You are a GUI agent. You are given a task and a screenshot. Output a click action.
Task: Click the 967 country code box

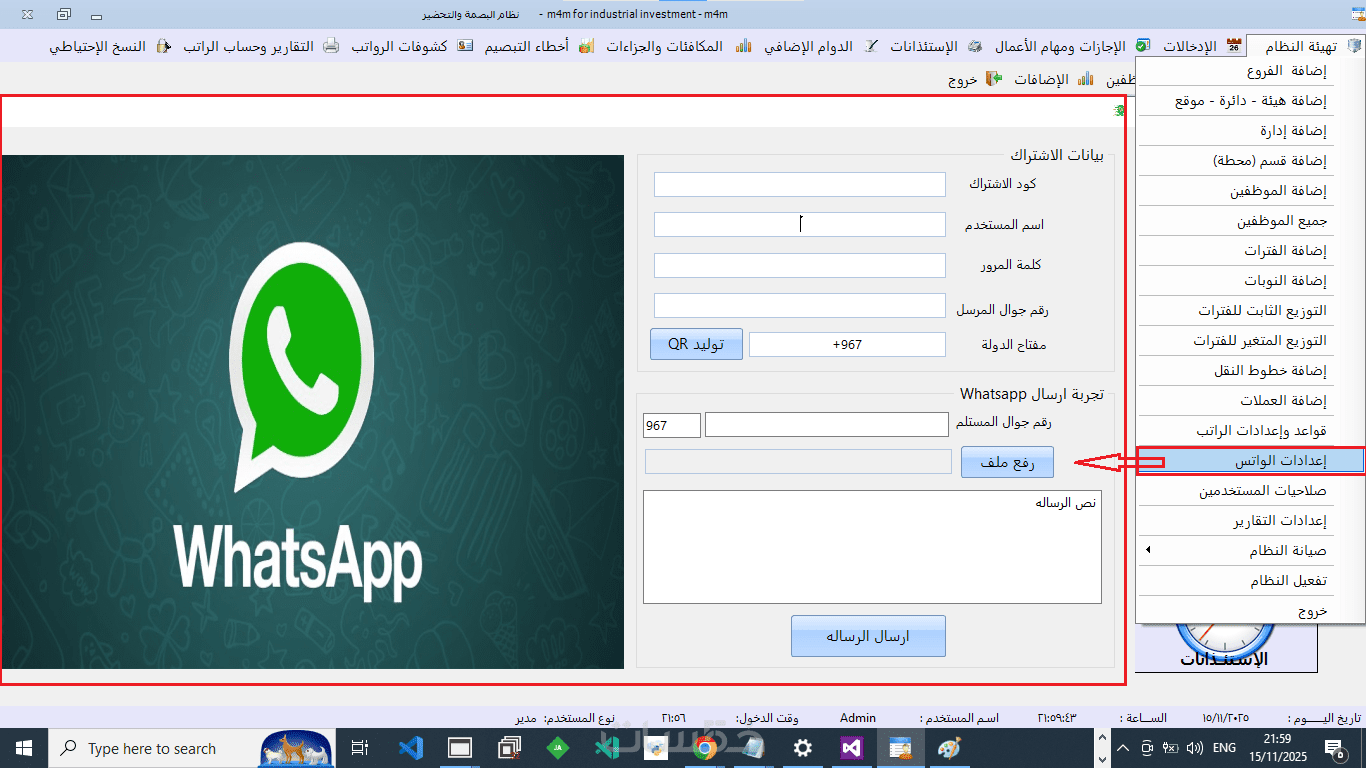coord(672,425)
